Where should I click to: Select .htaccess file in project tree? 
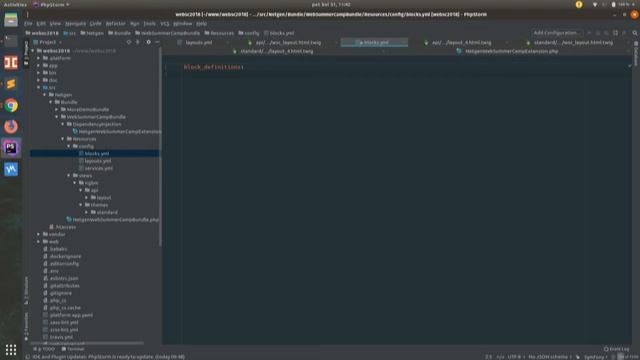point(65,227)
